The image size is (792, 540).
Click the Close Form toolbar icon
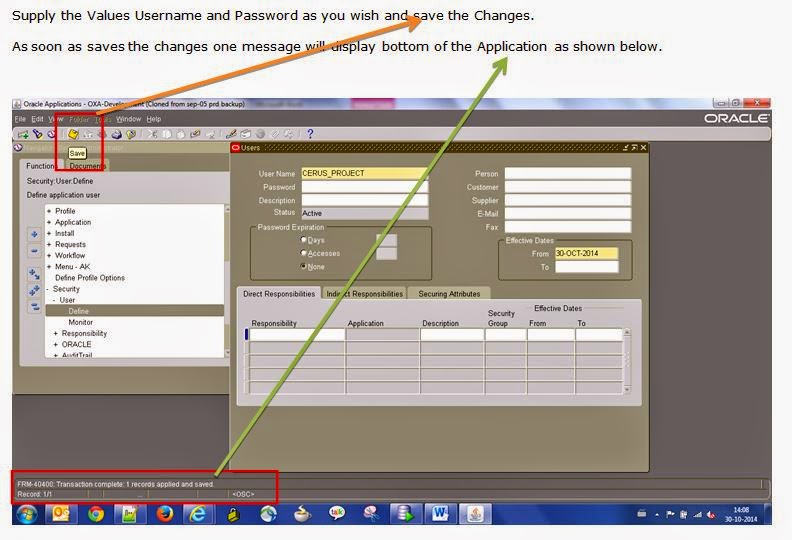(131, 134)
